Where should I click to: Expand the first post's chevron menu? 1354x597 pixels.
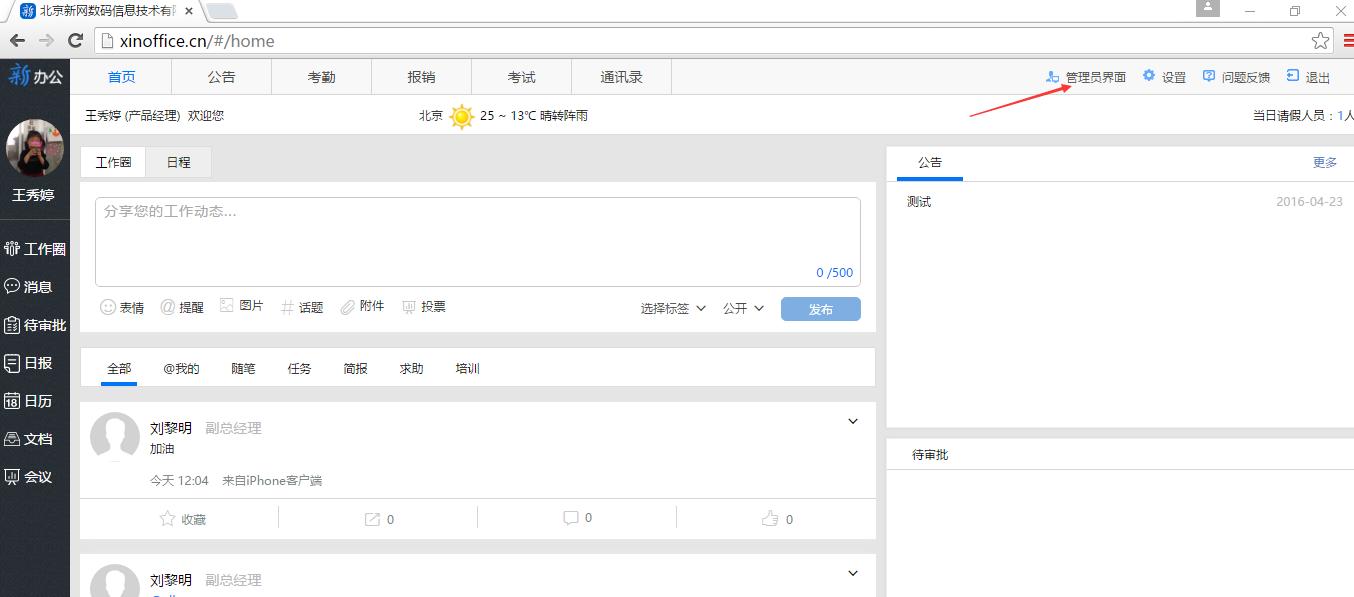(853, 422)
